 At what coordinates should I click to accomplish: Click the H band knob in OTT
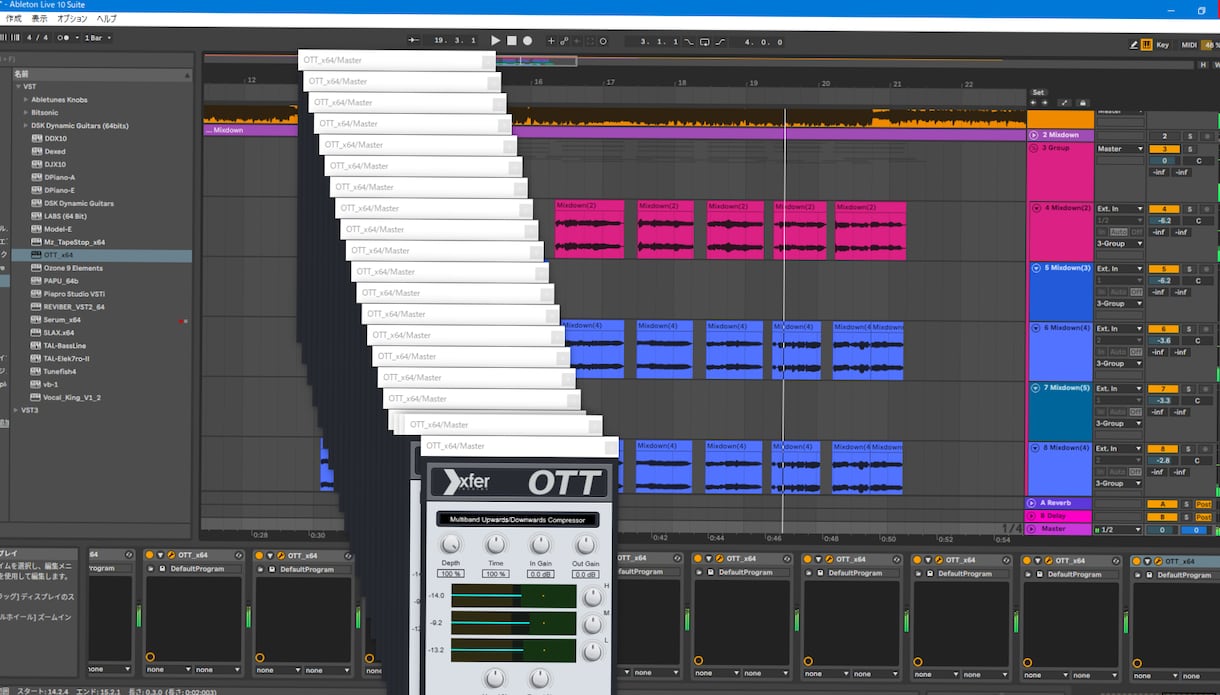[x=592, y=597]
